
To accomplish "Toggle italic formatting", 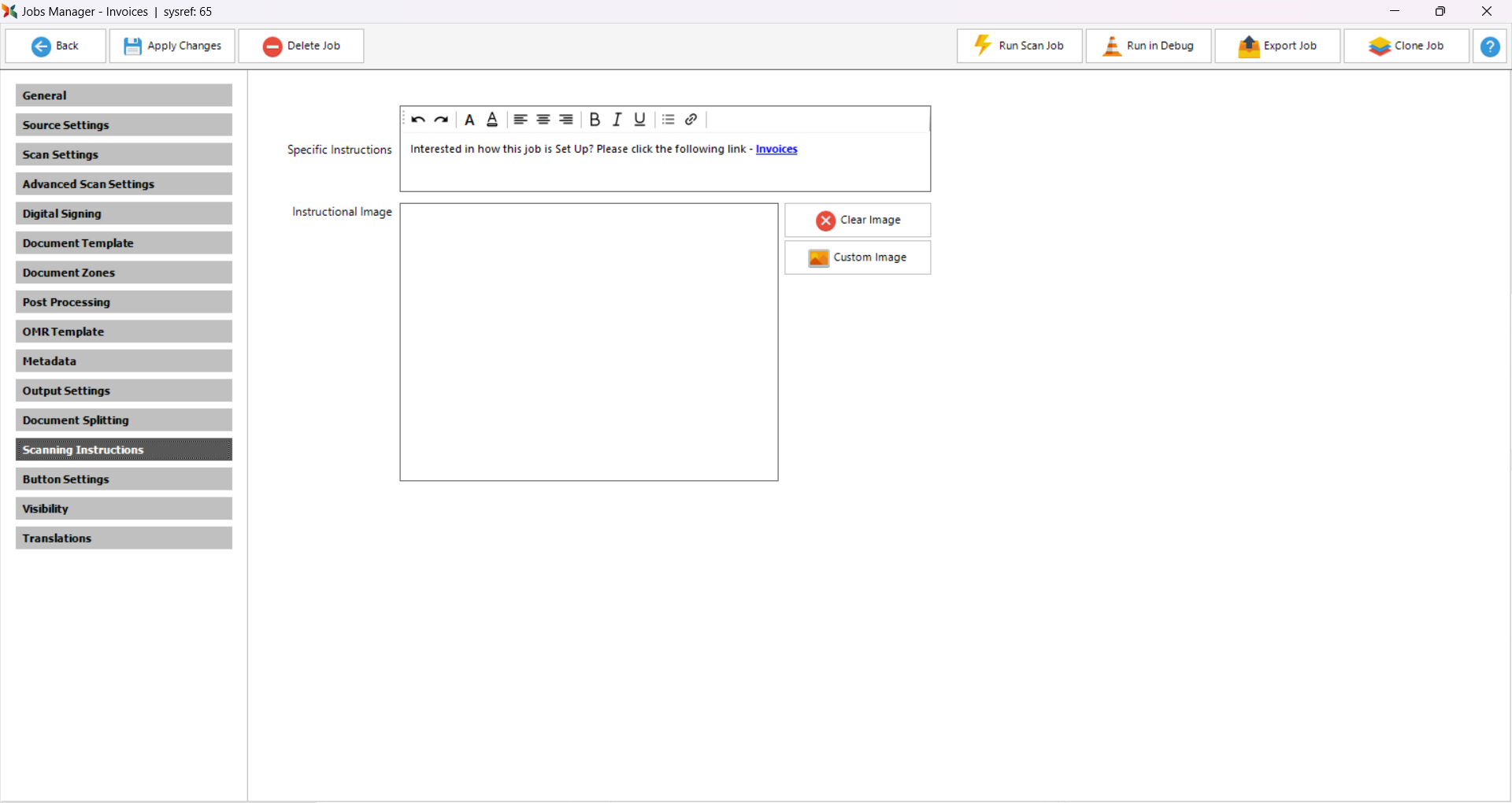I will (617, 120).
